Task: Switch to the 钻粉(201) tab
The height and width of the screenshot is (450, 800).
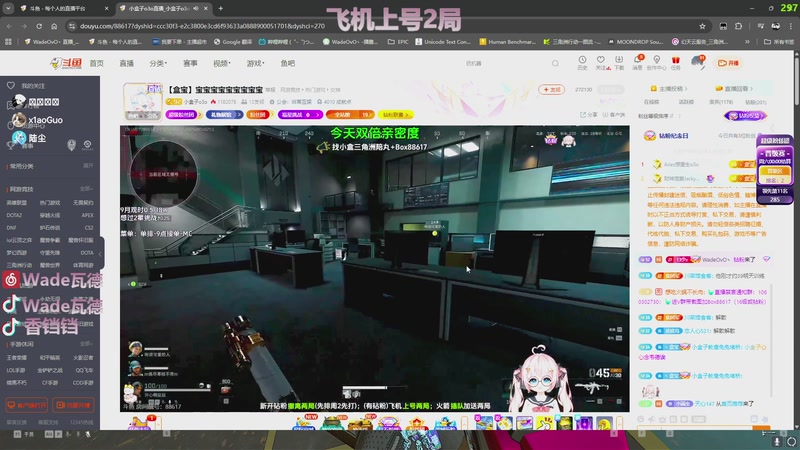Action: pyautogui.click(x=756, y=102)
